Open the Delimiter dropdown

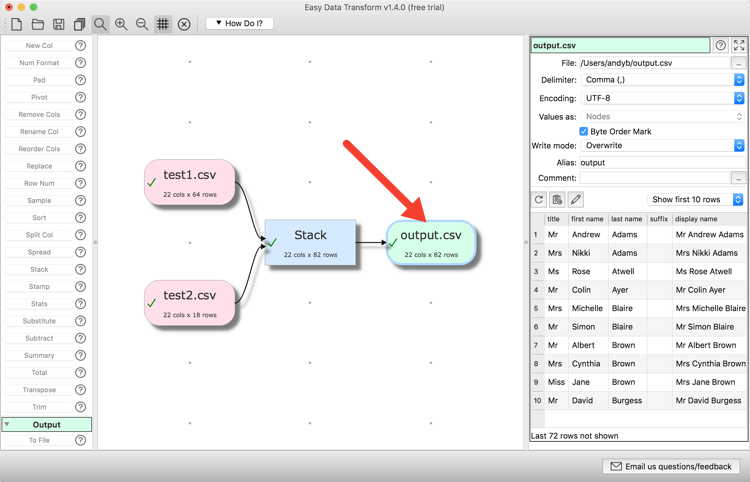pos(663,80)
